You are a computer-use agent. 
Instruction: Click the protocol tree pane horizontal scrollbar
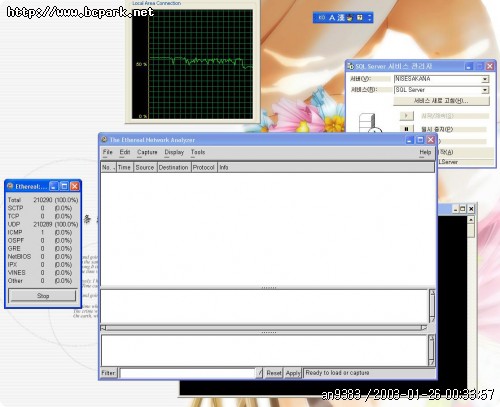coord(264,328)
